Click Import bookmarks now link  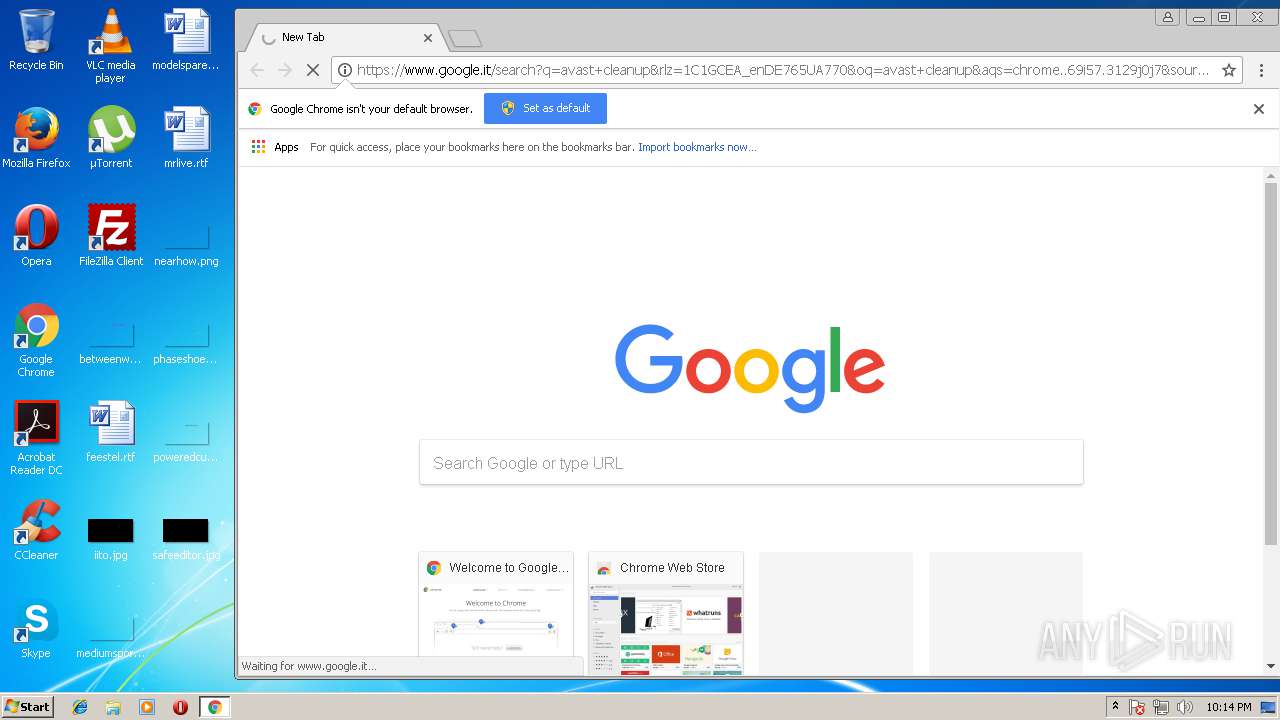point(697,147)
